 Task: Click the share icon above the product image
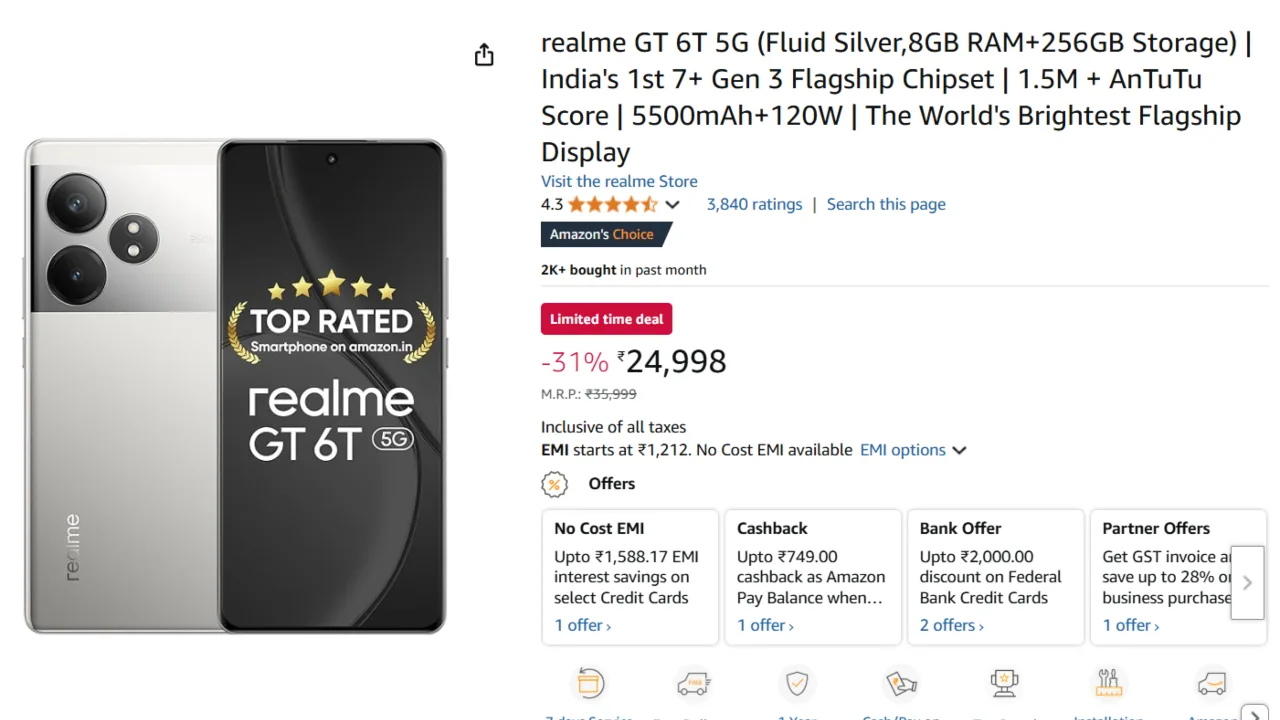pos(484,55)
